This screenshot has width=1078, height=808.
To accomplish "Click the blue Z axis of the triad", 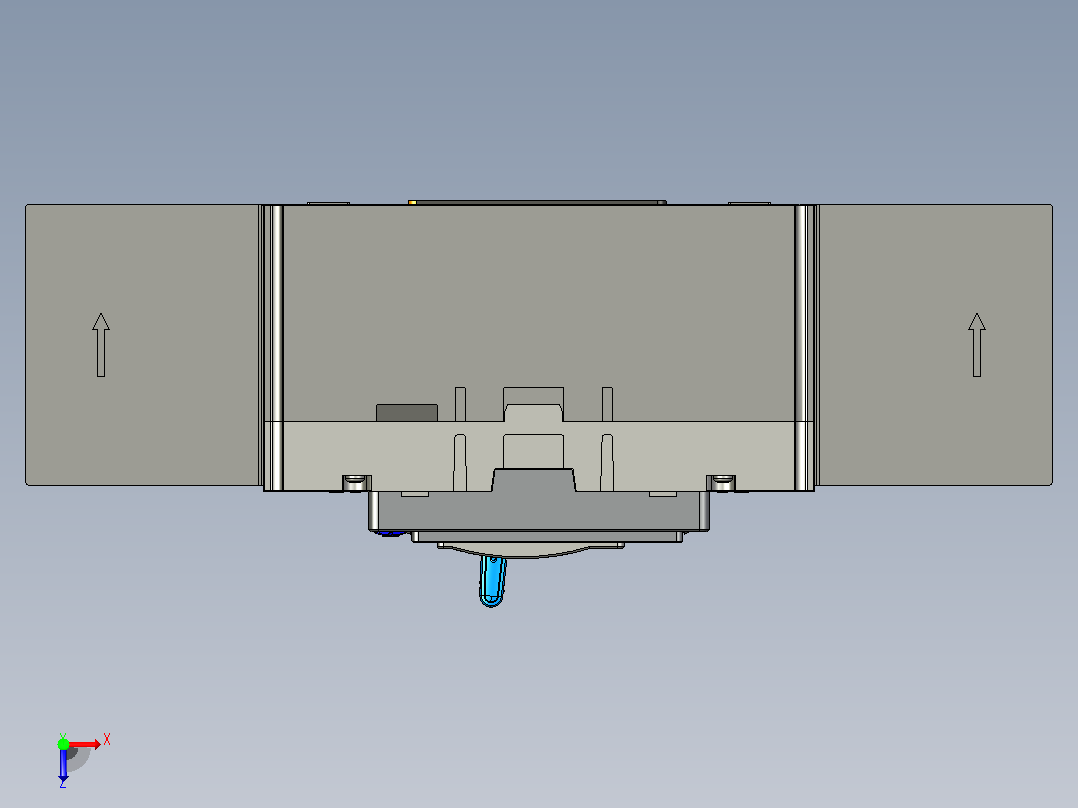I will pos(63,764).
